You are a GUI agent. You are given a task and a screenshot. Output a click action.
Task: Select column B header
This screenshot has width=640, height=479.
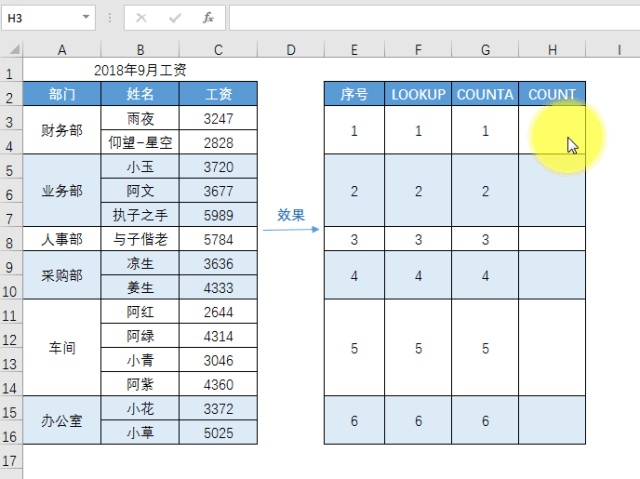click(140, 50)
